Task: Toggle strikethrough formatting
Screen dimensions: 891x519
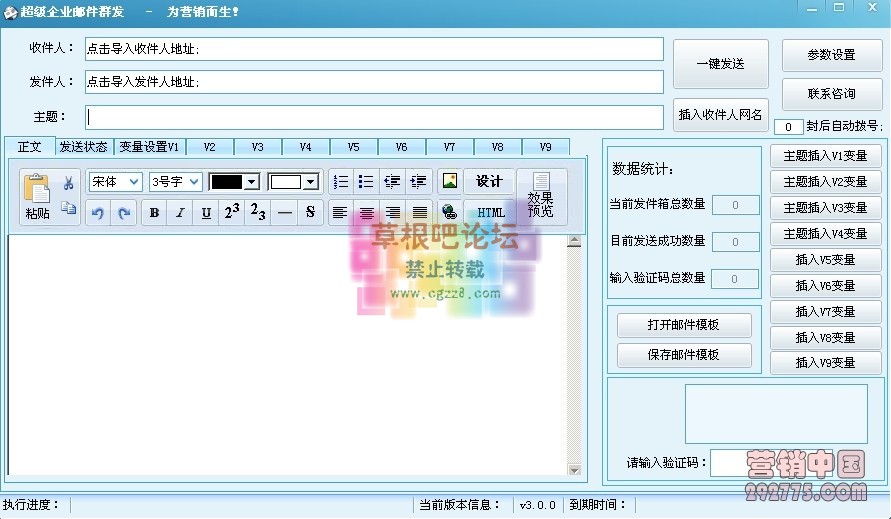Action: pos(310,212)
